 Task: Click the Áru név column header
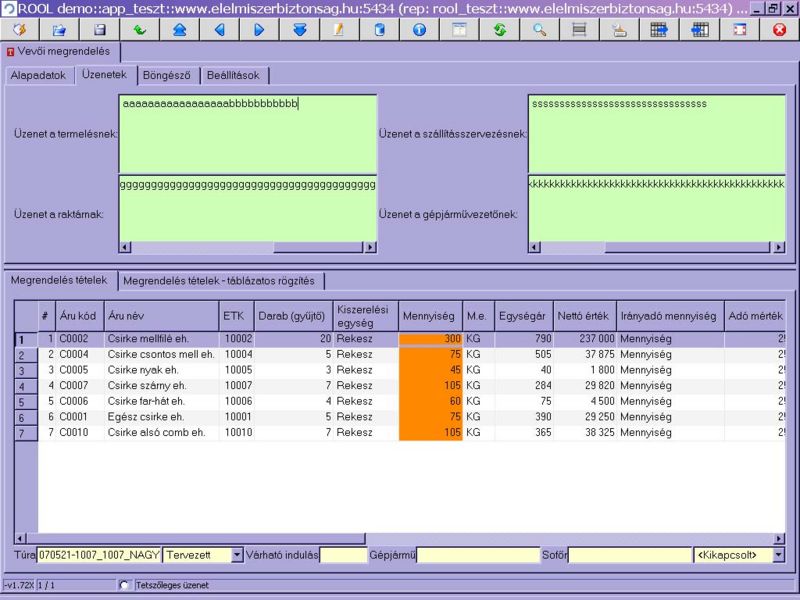click(161, 316)
